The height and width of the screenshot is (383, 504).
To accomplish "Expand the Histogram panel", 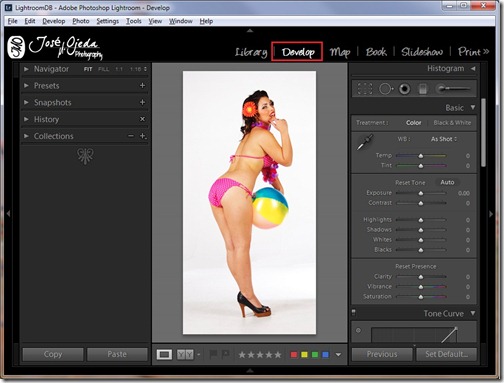I will pyautogui.click(x=473, y=68).
